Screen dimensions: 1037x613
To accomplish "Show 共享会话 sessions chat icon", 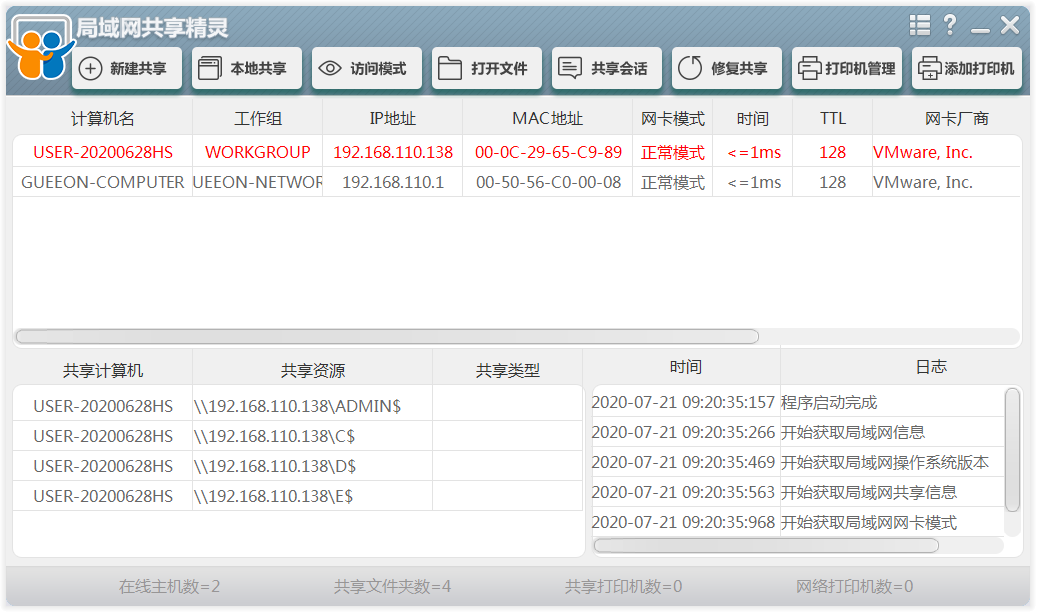I will coord(606,69).
